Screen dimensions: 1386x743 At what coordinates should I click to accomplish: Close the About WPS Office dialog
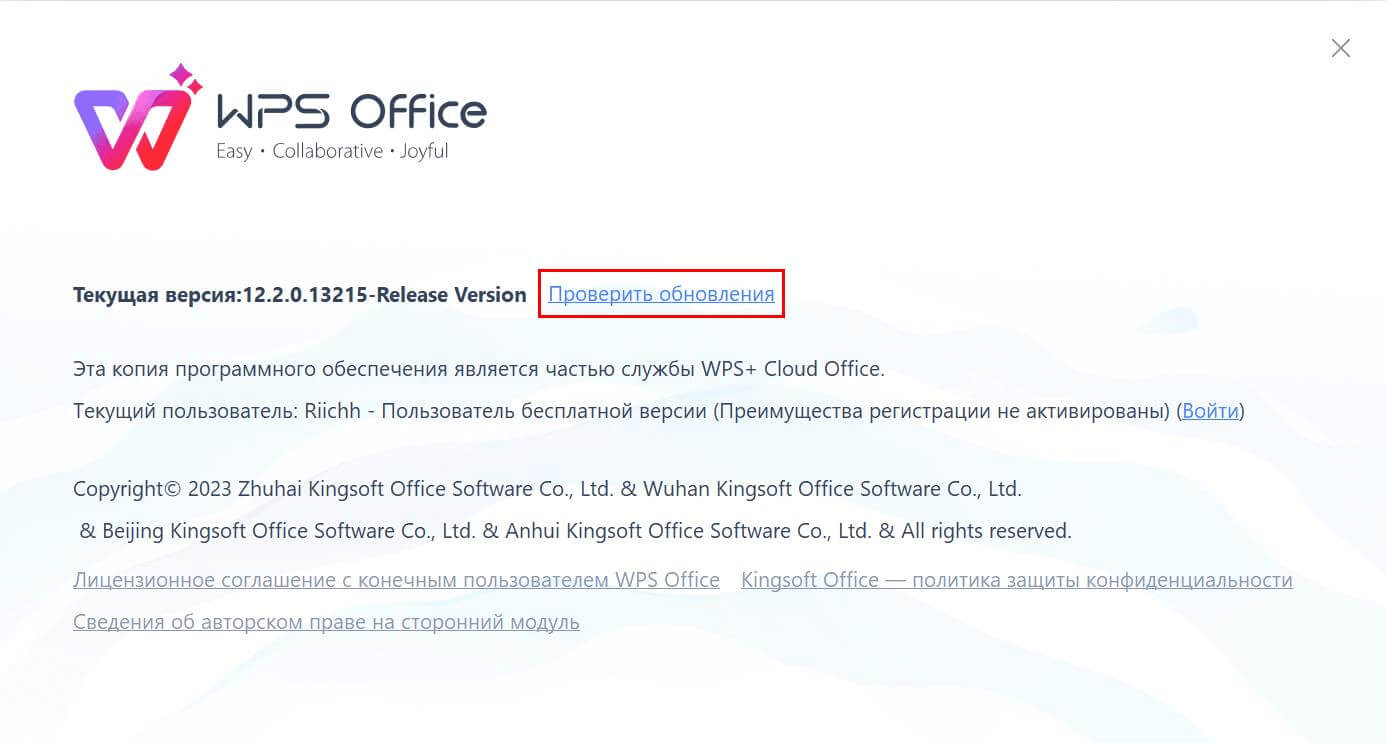click(1341, 48)
